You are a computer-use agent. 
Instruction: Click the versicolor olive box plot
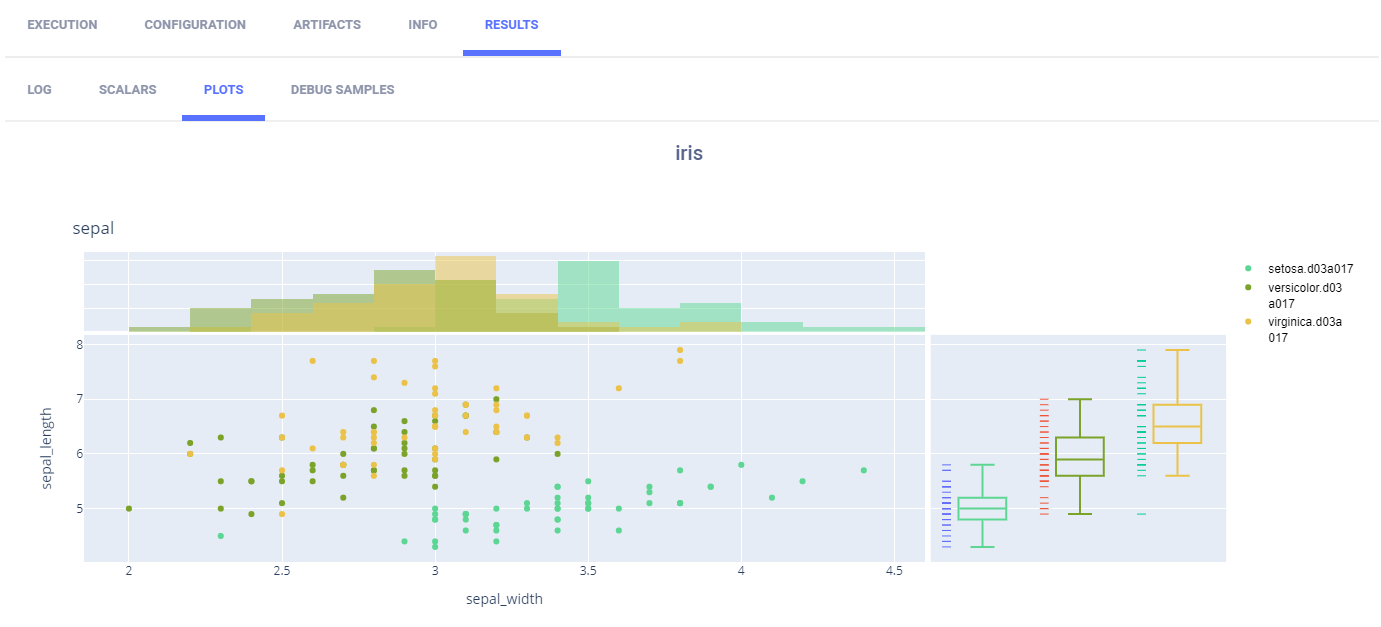click(x=1080, y=456)
